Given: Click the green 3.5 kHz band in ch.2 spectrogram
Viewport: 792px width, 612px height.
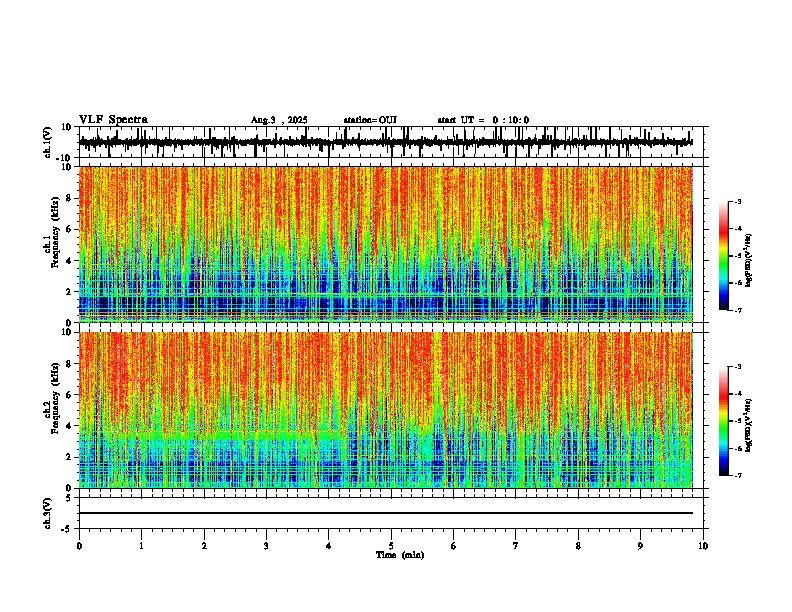Looking at the screenshot, I should point(222,434).
